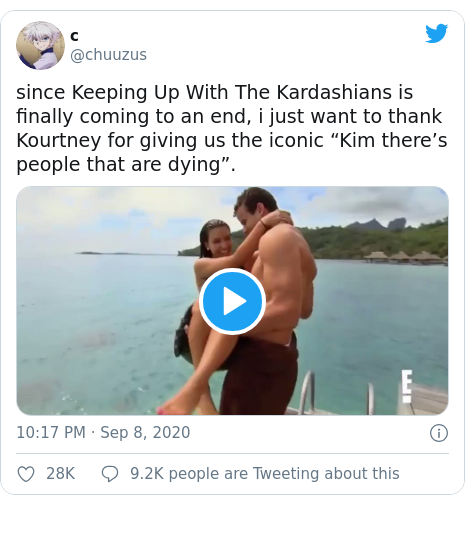Viewport: 465px width, 550px height.
Task: Play the embedded tweet video
Action: [232, 301]
